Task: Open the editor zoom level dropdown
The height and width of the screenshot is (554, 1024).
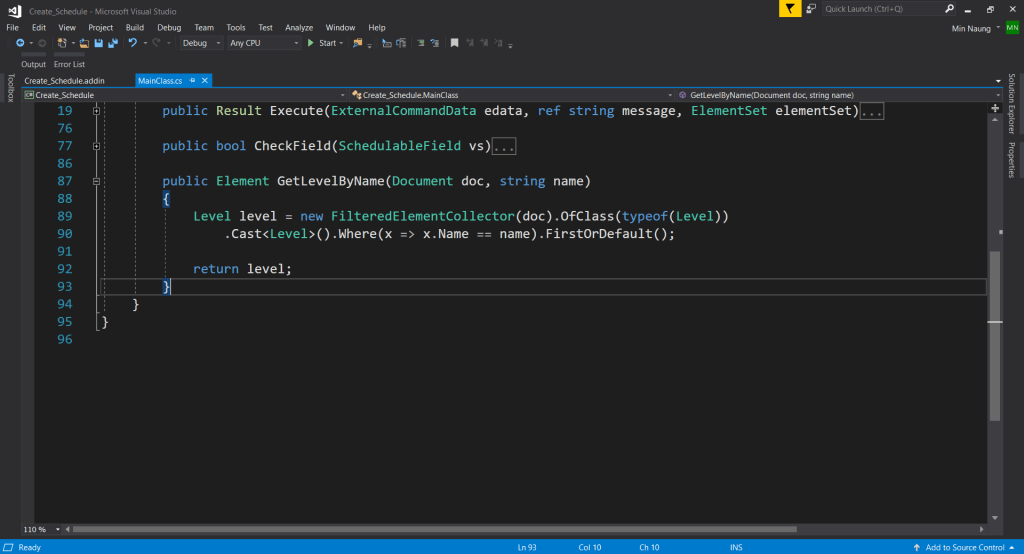Action: click(56, 529)
